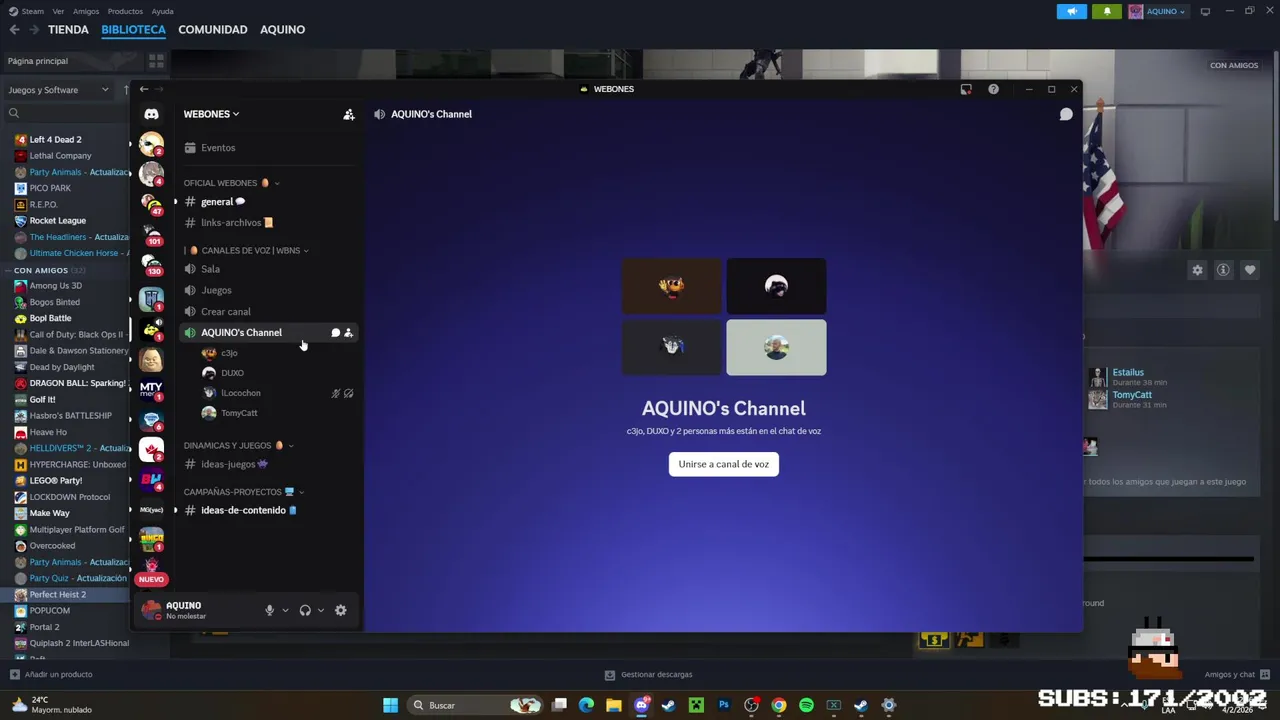
Task: Mute microphone in Discord user panel
Action: tap(269, 610)
